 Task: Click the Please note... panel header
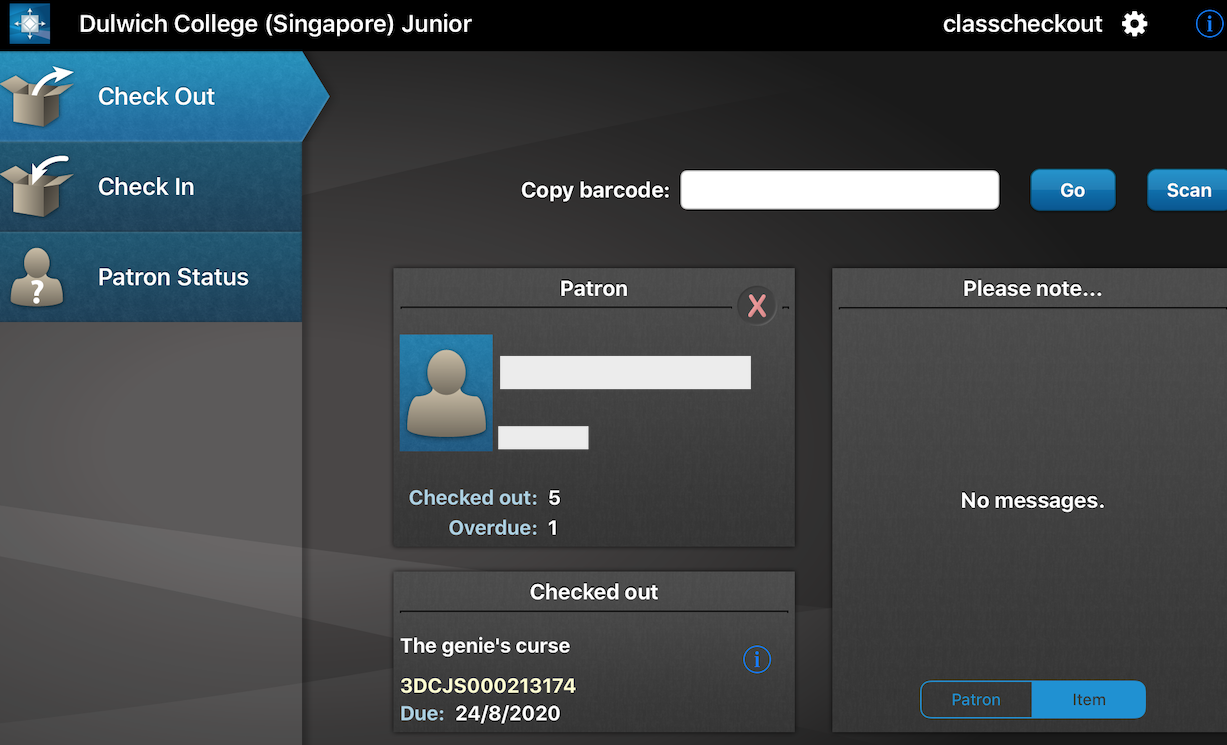click(1032, 289)
